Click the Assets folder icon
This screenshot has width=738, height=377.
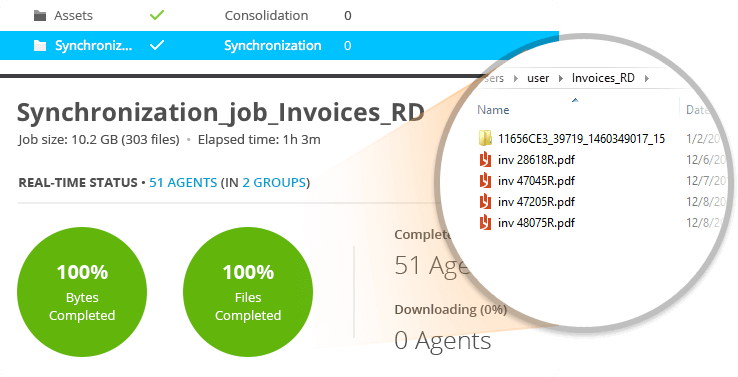pyautogui.click(x=40, y=16)
